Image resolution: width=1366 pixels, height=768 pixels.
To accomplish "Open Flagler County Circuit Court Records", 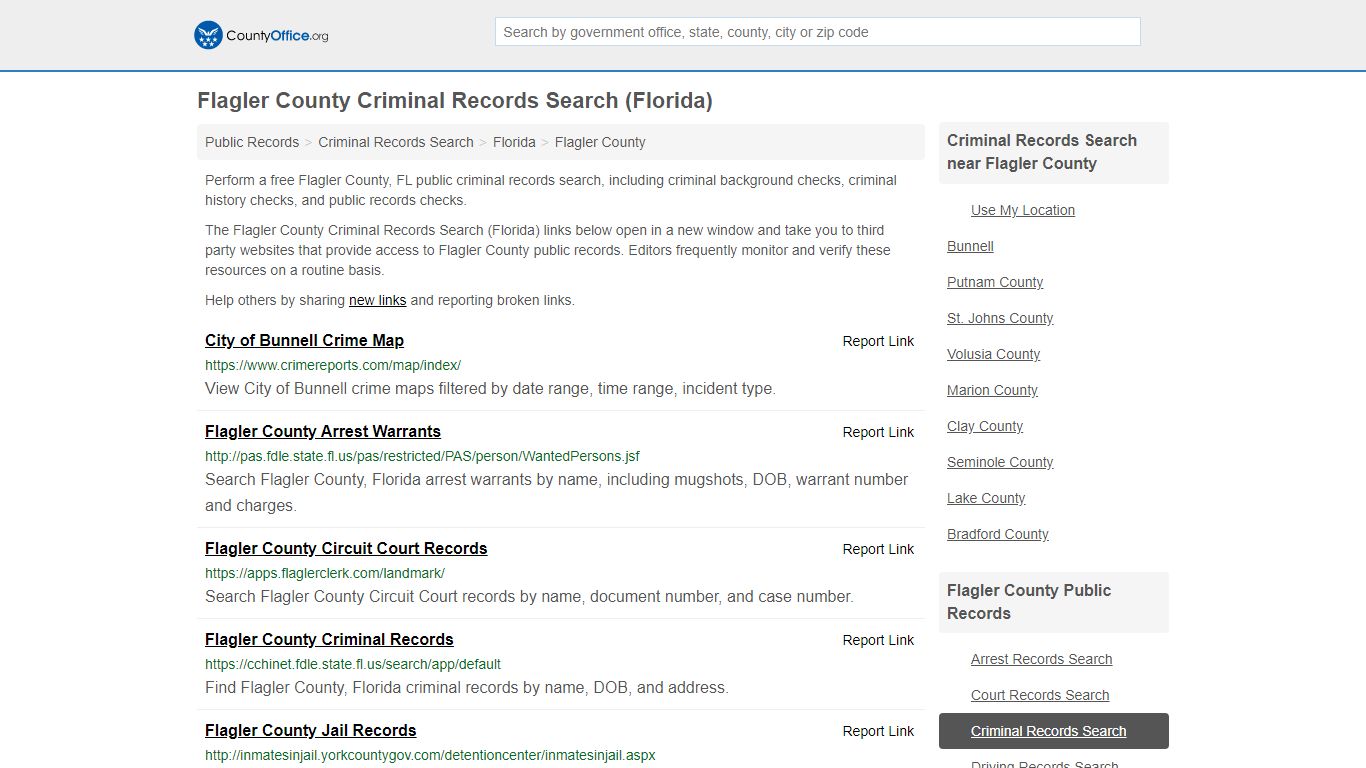I will [x=346, y=548].
